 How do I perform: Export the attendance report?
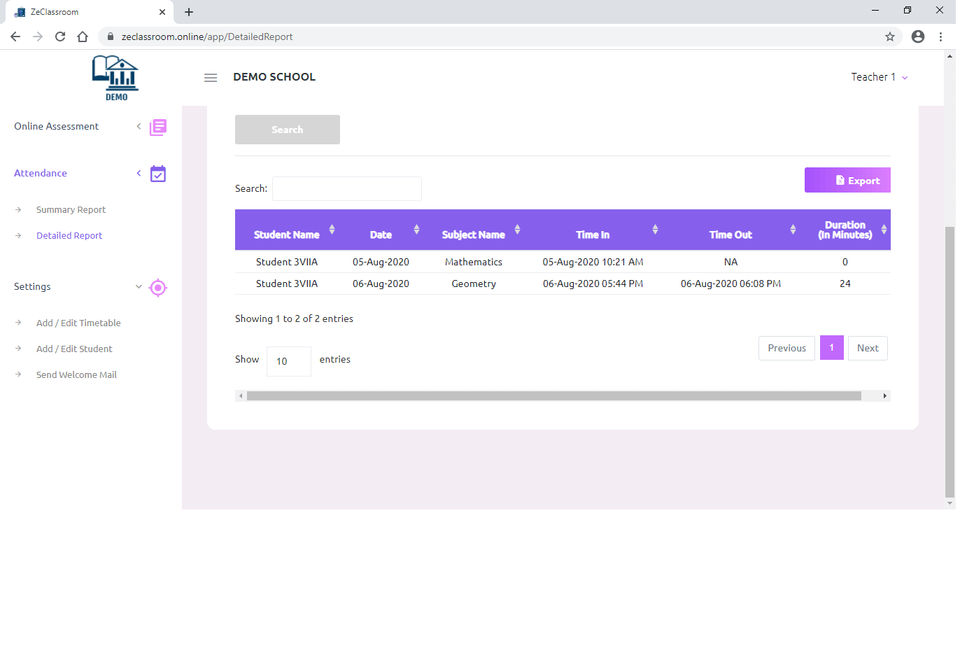(847, 180)
